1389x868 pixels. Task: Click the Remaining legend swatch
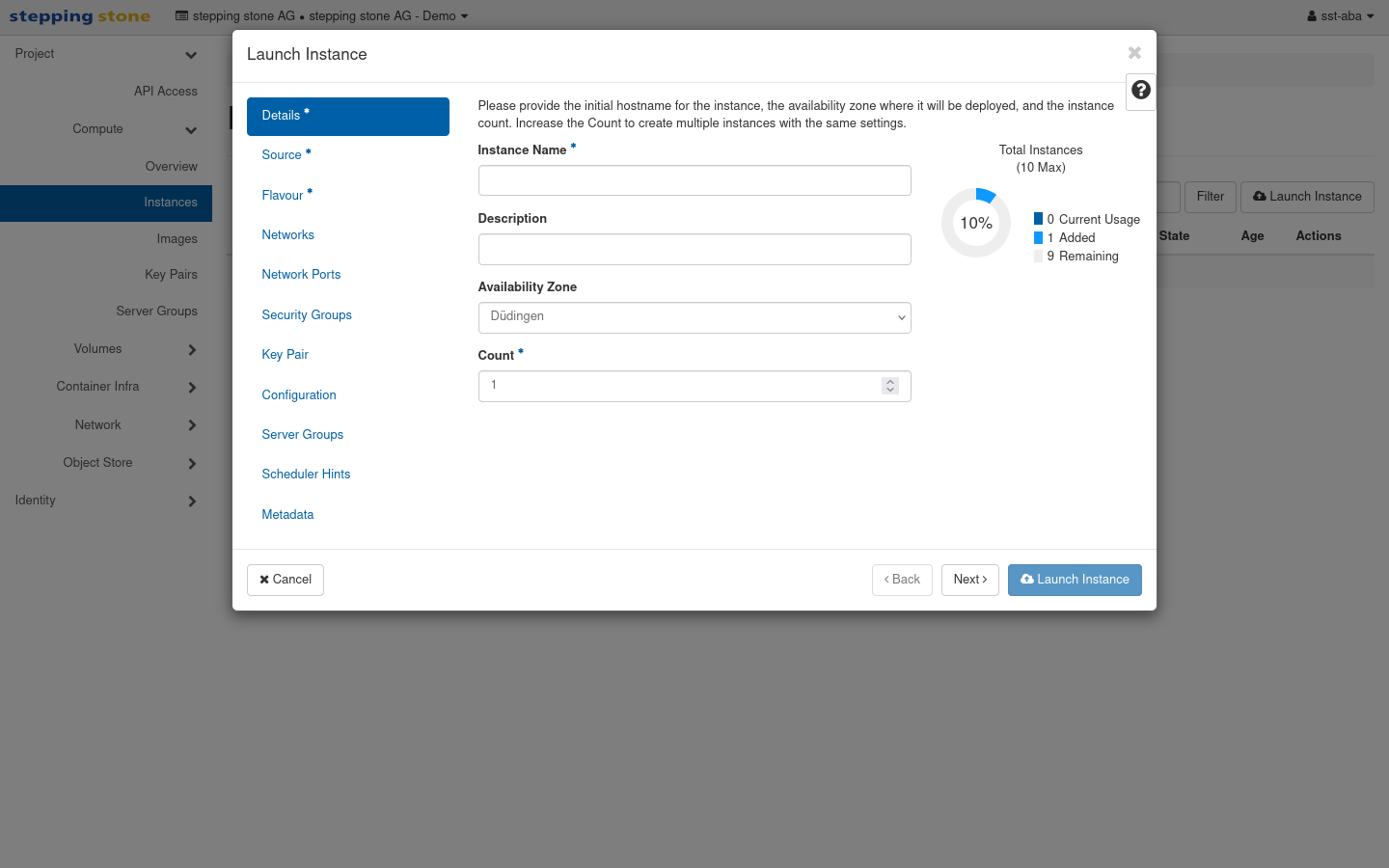1038,256
